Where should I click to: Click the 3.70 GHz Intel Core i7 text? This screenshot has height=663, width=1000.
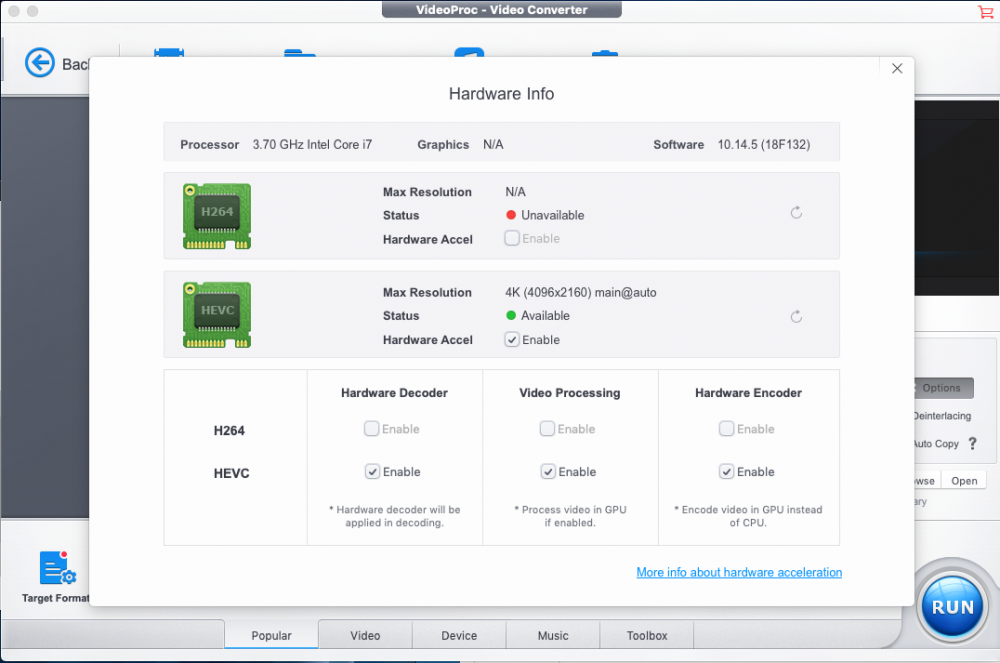tap(312, 145)
